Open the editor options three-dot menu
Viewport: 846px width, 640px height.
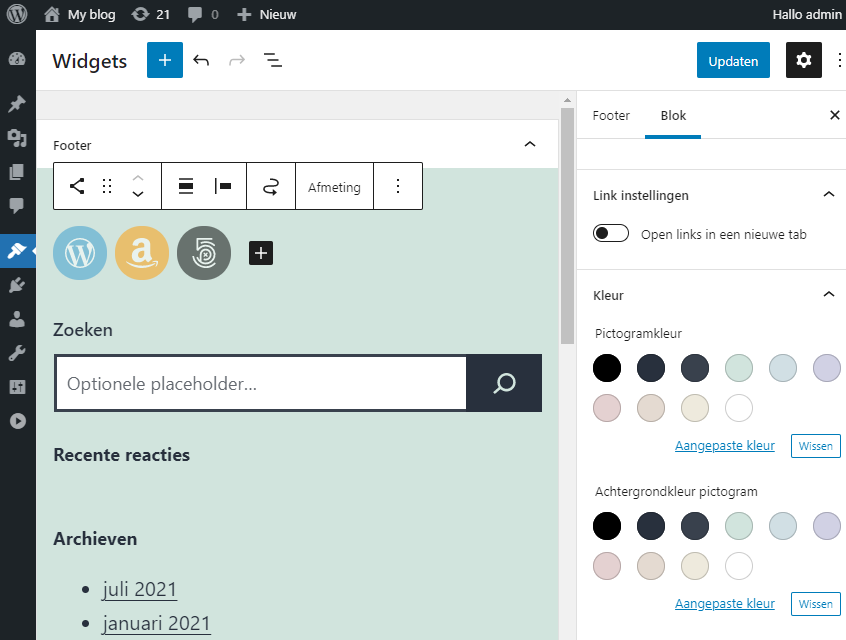839,60
